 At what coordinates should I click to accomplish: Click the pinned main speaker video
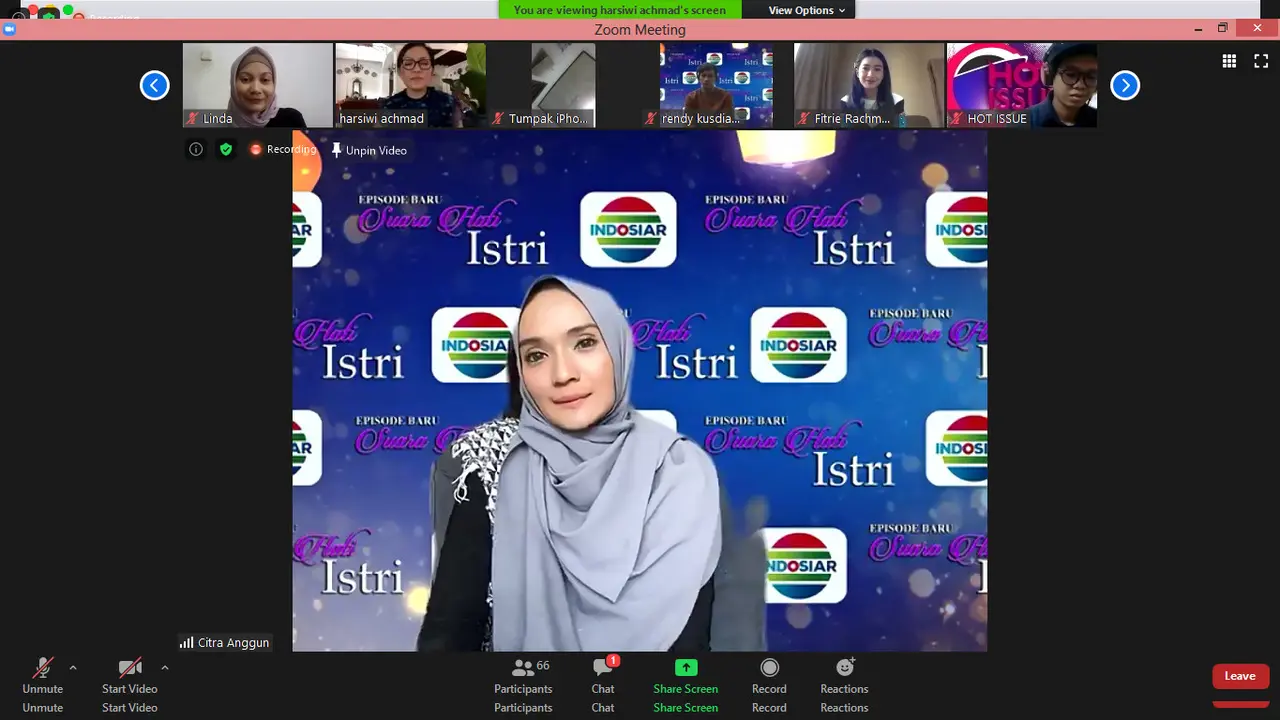[640, 391]
